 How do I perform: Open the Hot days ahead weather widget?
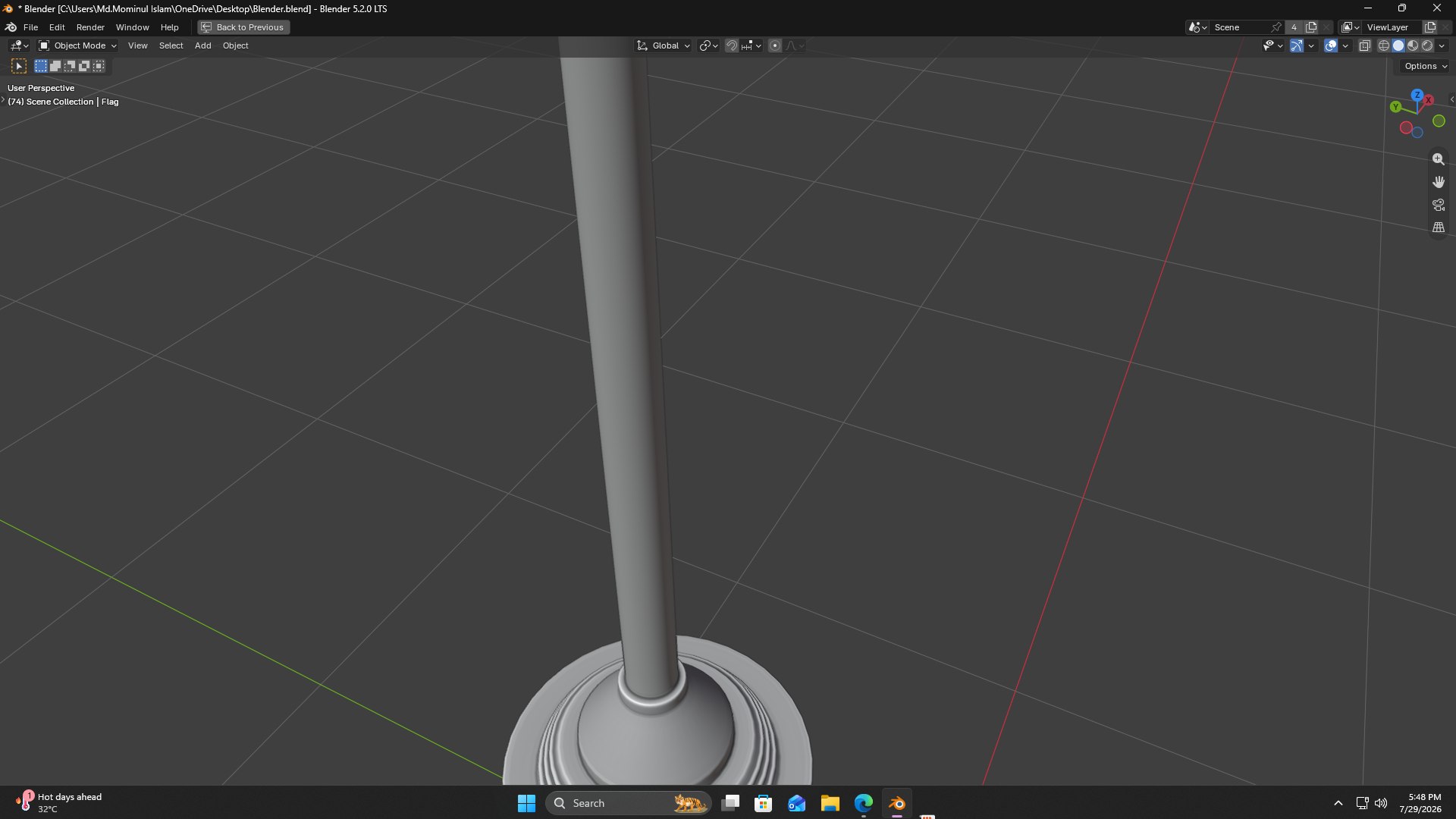point(59,802)
